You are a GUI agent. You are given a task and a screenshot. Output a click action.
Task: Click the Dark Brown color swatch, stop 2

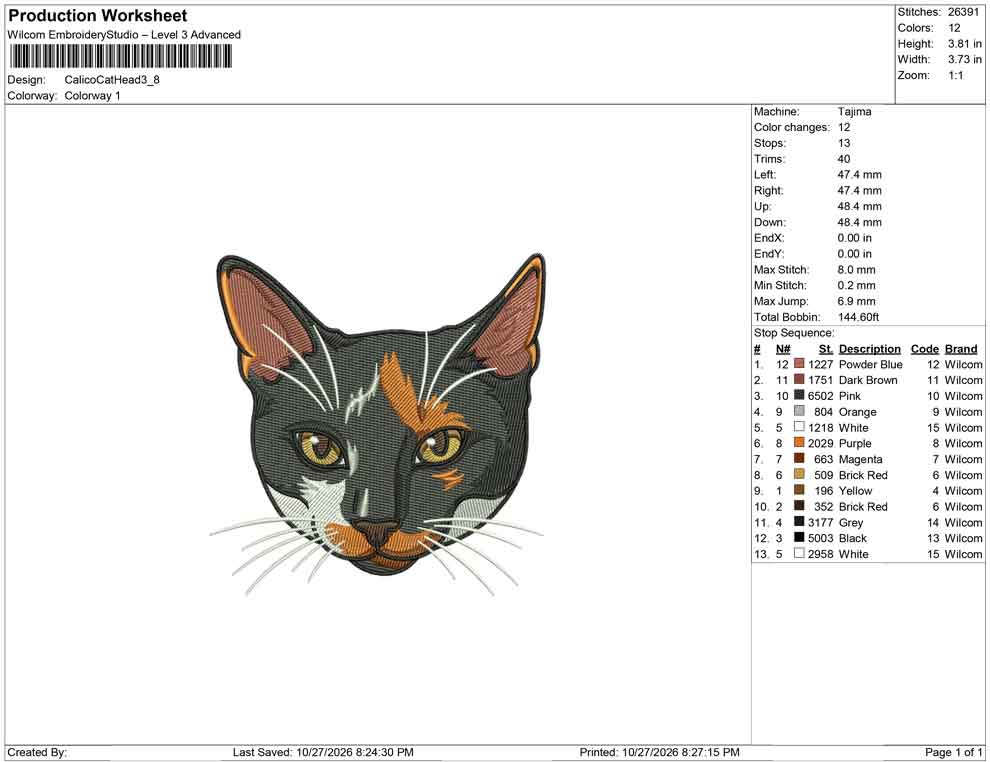799,380
